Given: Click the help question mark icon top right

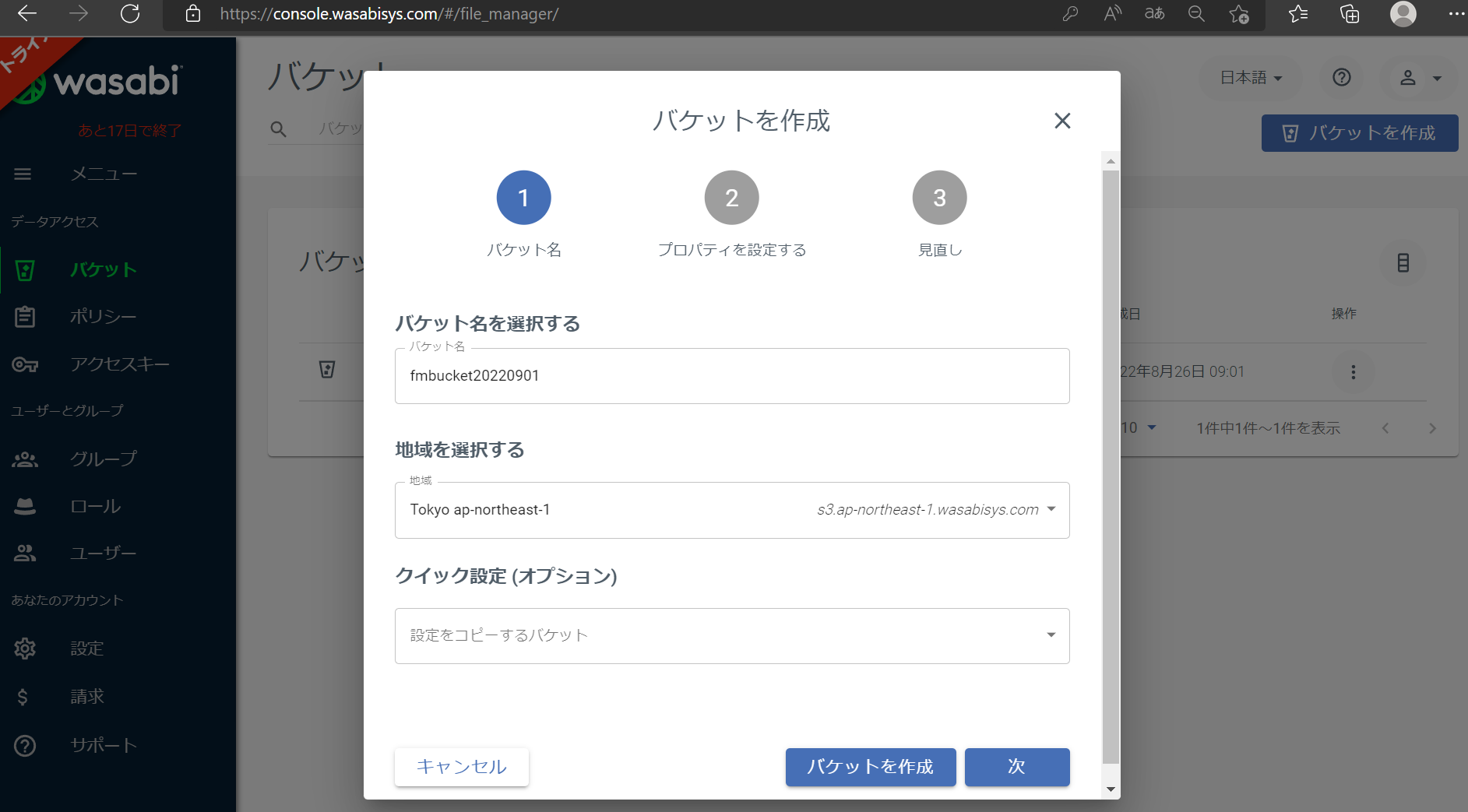Looking at the screenshot, I should coord(1341,78).
